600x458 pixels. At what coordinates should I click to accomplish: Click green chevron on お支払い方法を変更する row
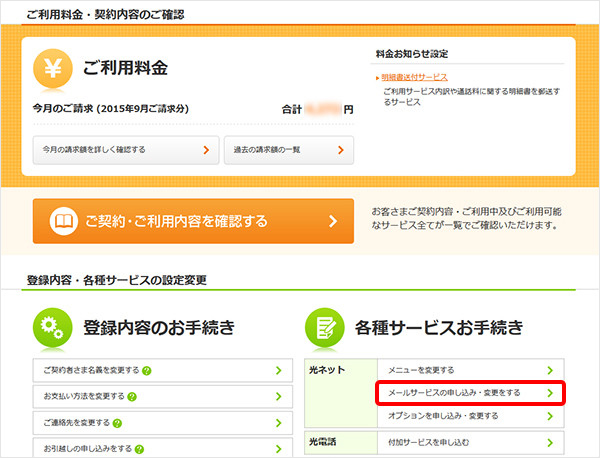tap(279, 396)
